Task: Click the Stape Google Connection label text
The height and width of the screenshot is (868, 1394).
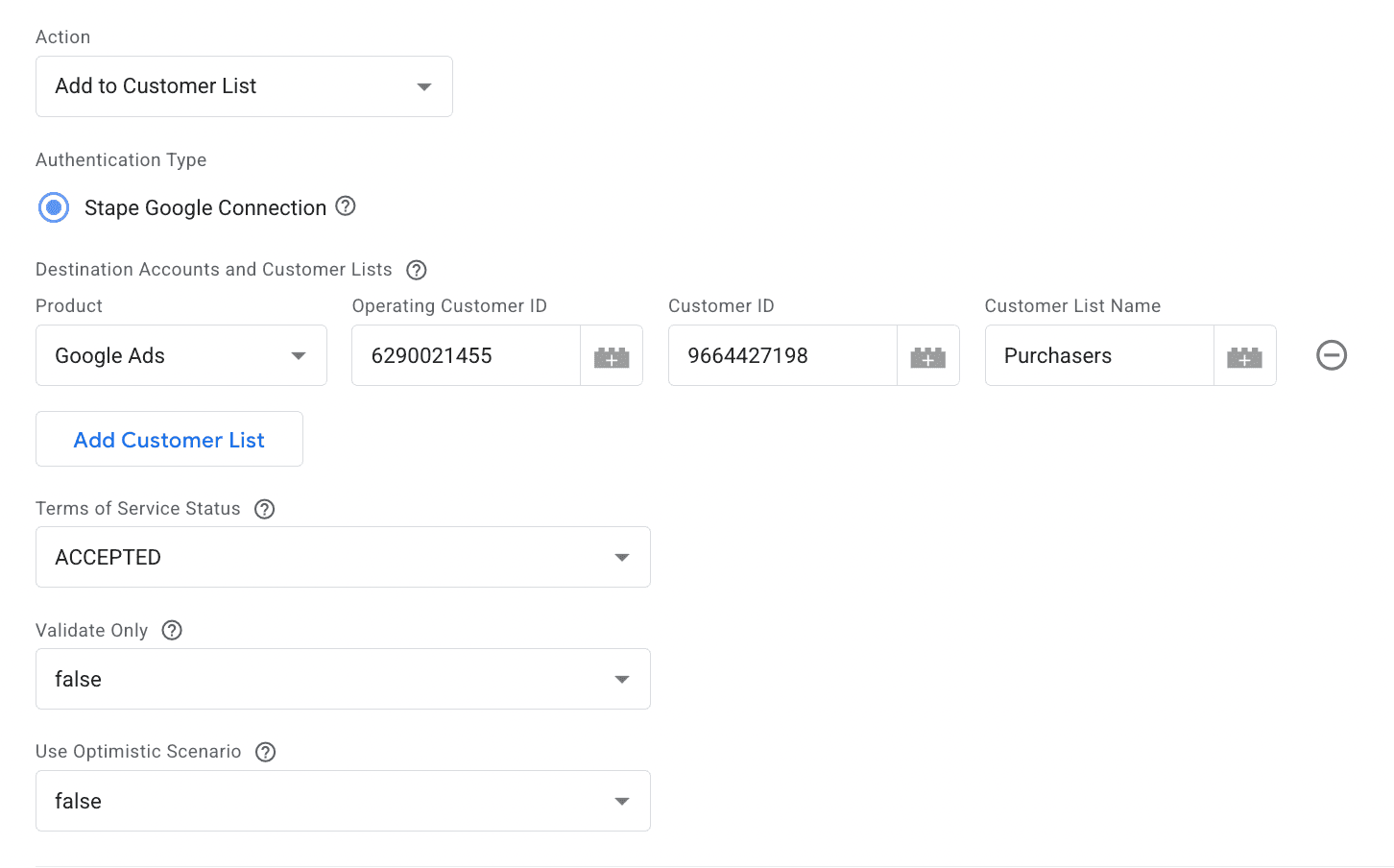Action: coord(205,208)
